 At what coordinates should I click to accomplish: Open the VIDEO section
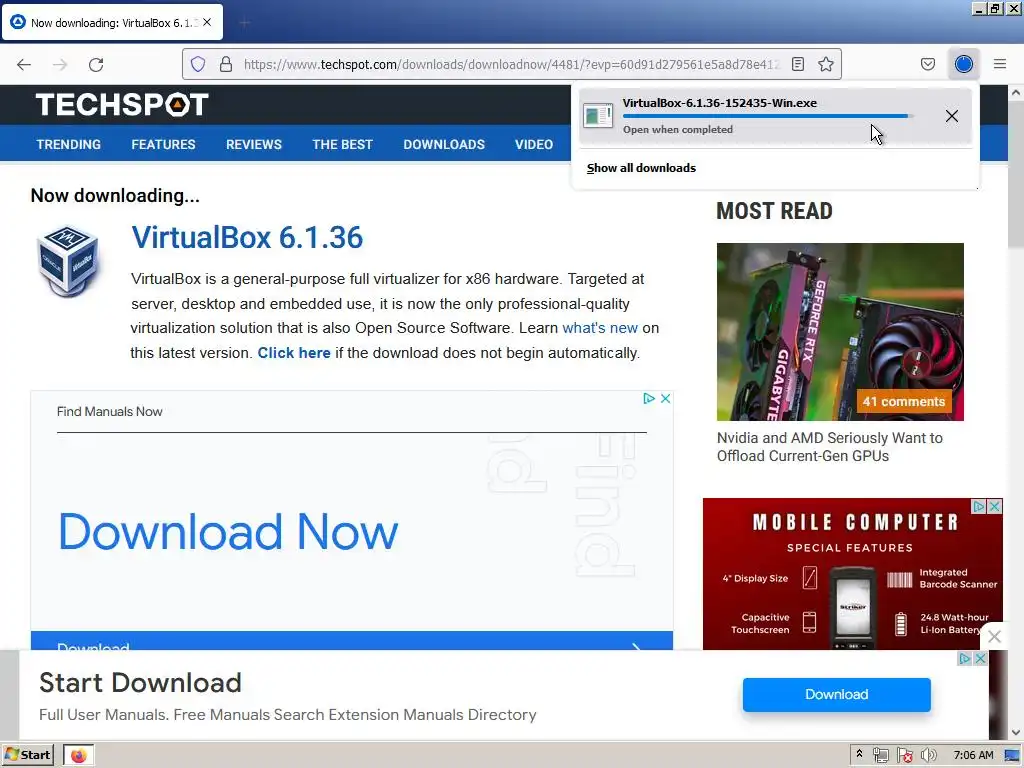point(534,144)
